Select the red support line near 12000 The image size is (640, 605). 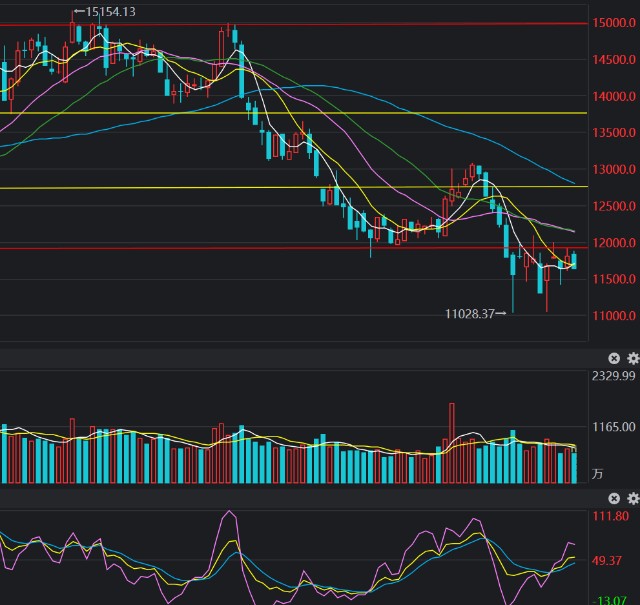(294, 248)
